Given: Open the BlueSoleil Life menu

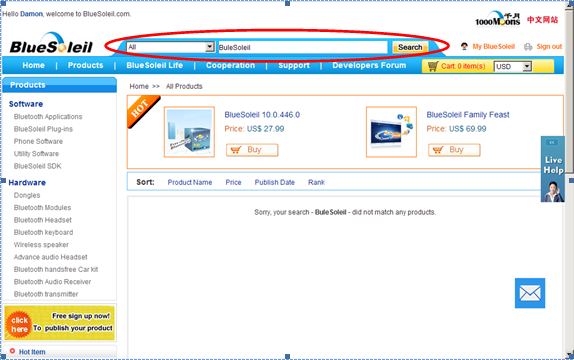Looking at the screenshot, I should pyautogui.click(x=154, y=65).
